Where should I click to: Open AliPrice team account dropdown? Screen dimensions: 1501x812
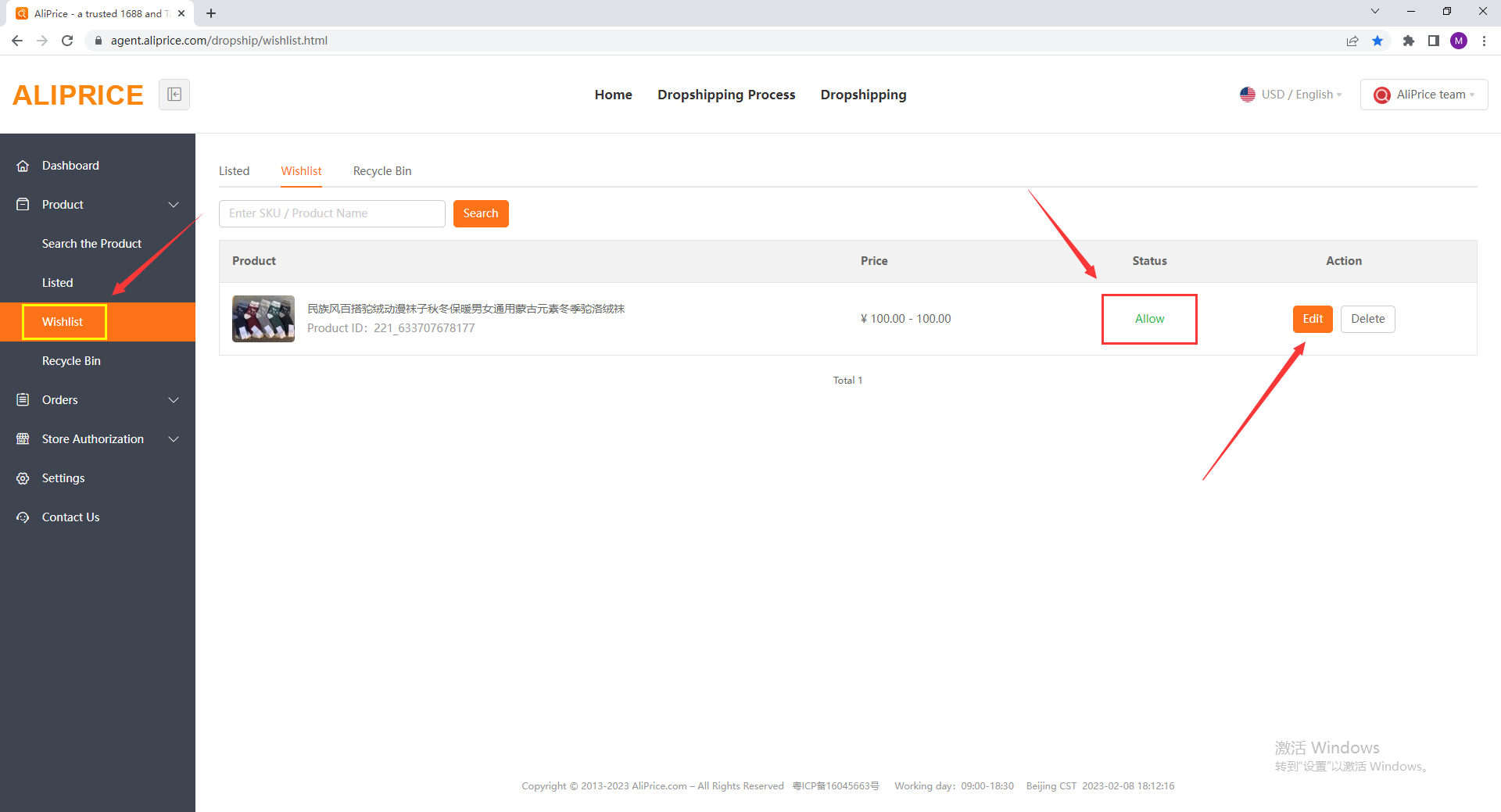tap(1424, 95)
